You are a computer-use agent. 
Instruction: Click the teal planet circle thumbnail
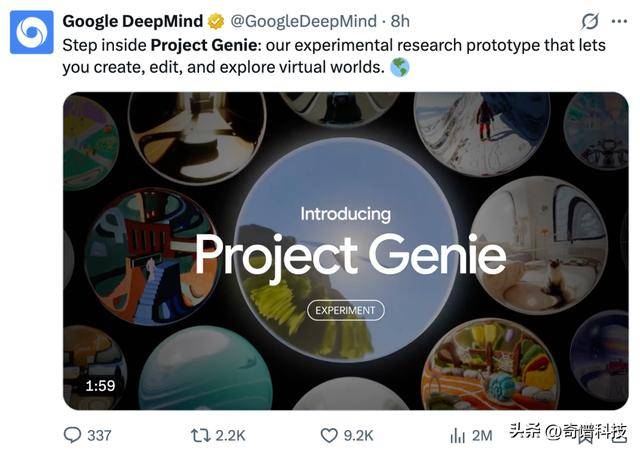point(205,370)
